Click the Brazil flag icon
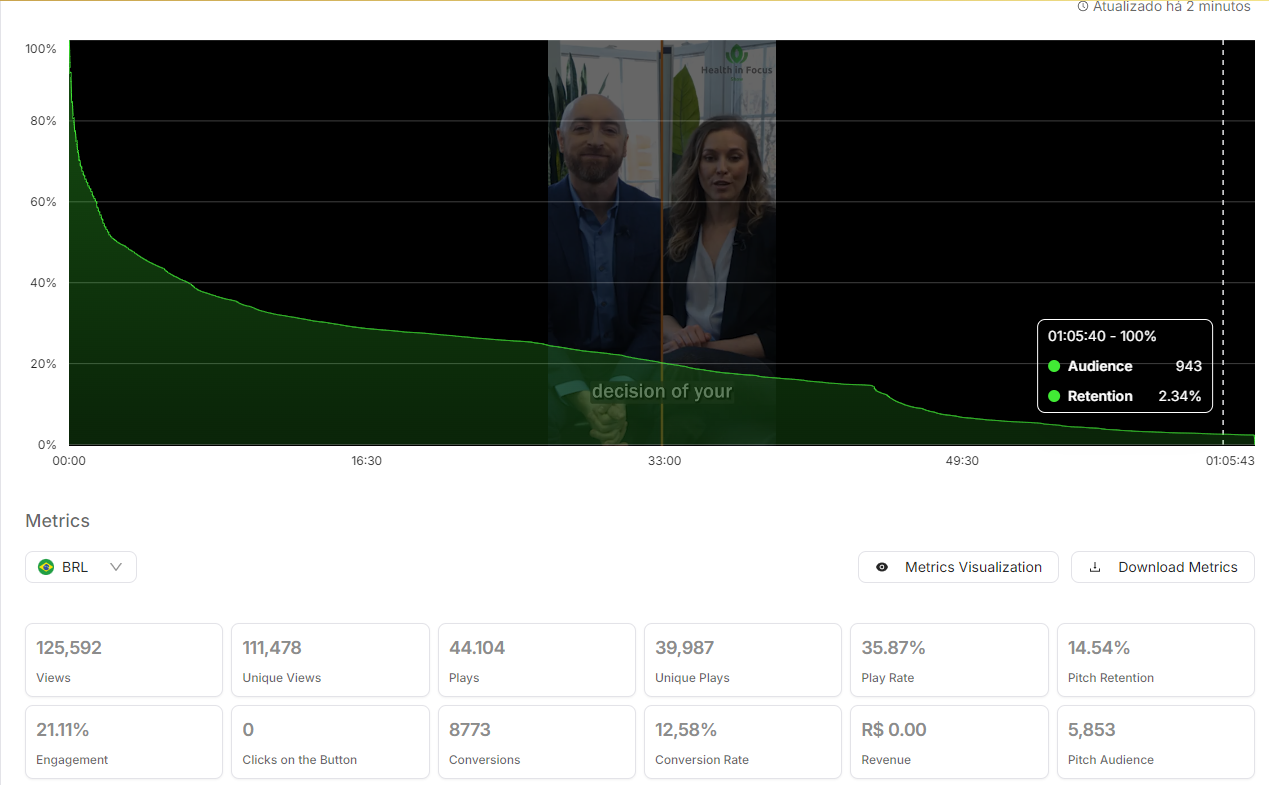Image resolution: width=1269 pixels, height=785 pixels. 46,567
